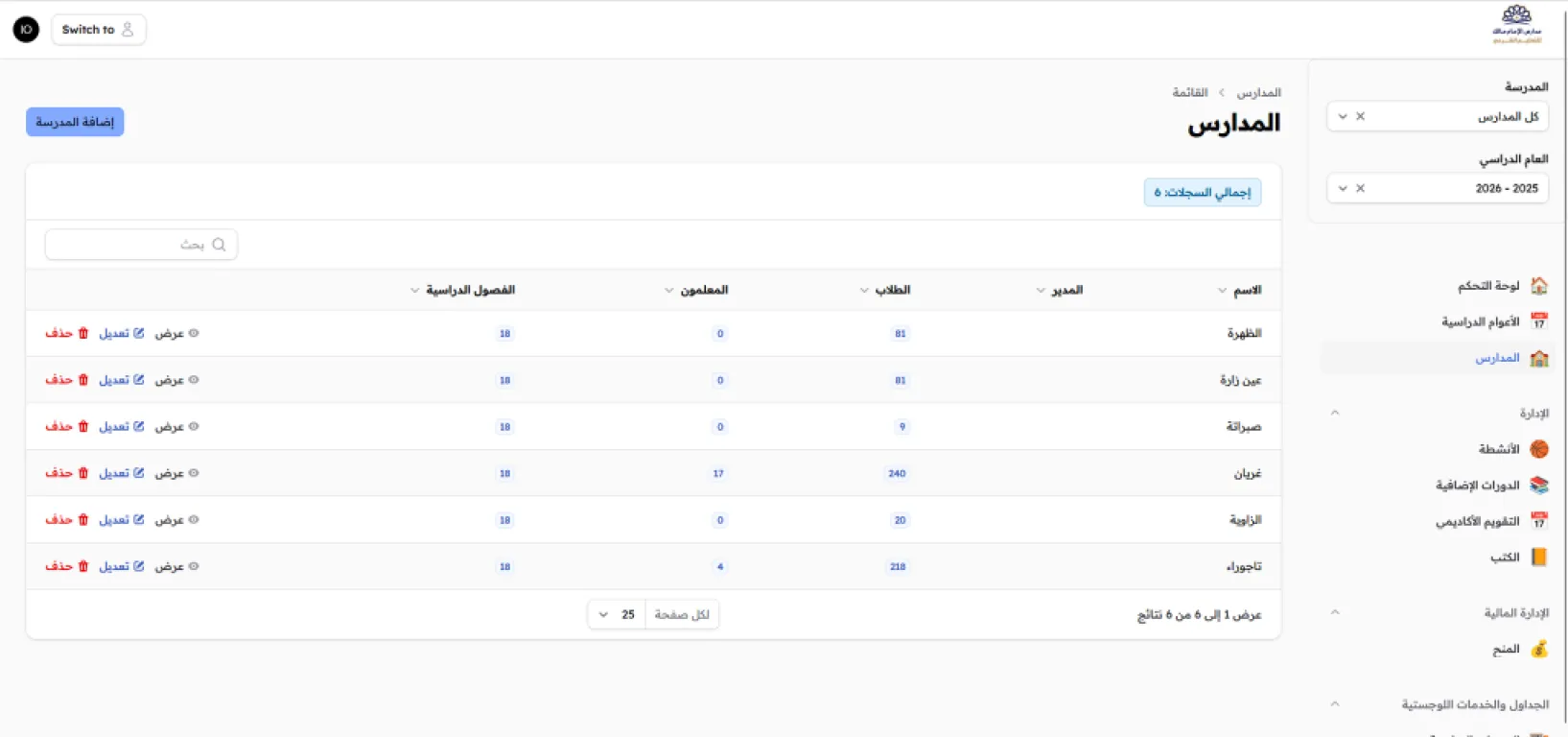
Task: Sort by المعلمون column header
Action: (696, 290)
